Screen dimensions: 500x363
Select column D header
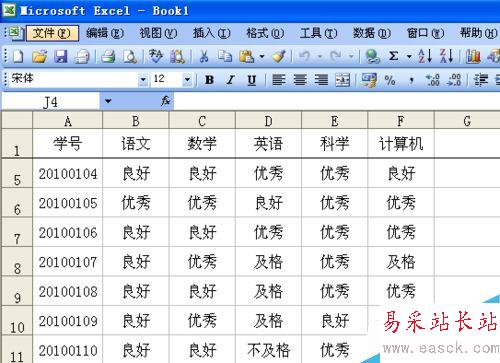point(268,121)
